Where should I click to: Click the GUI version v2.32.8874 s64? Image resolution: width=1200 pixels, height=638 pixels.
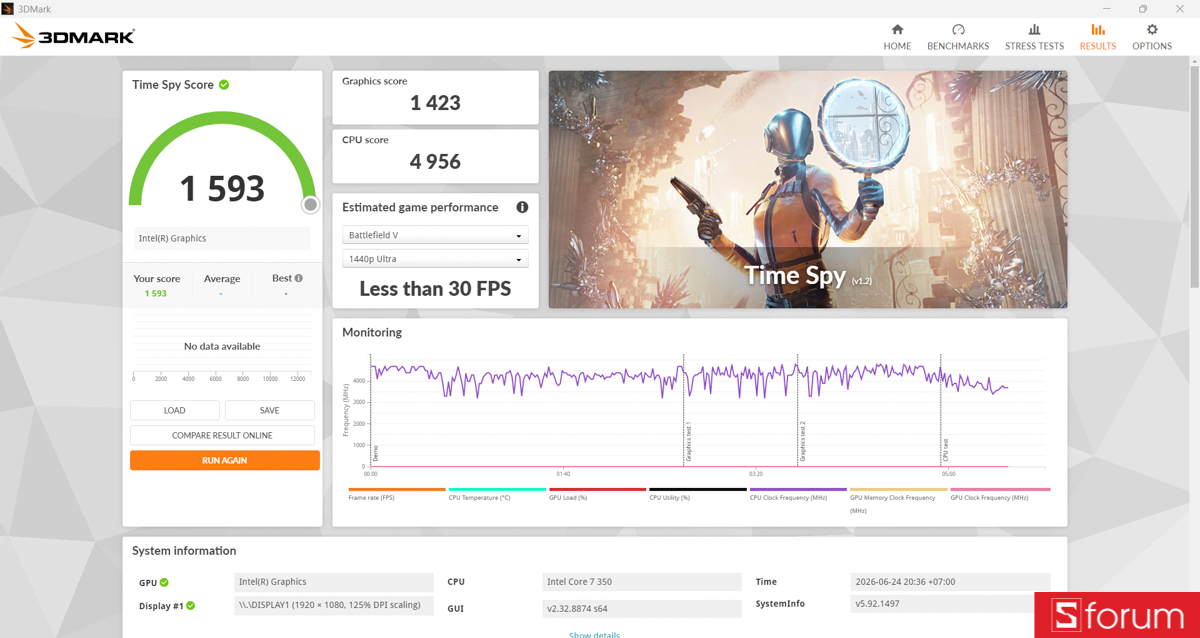(x=642, y=608)
